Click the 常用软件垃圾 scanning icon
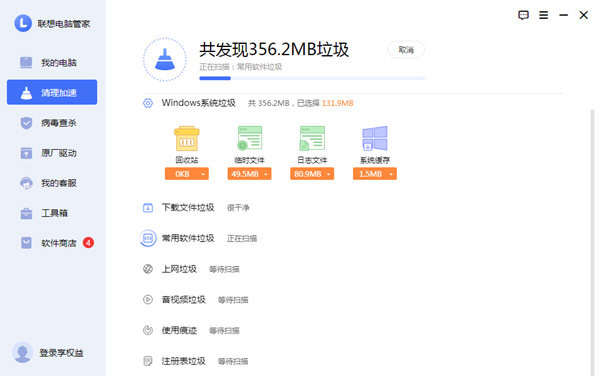600x376 pixels. pyautogui.click(x=148, y=238)
